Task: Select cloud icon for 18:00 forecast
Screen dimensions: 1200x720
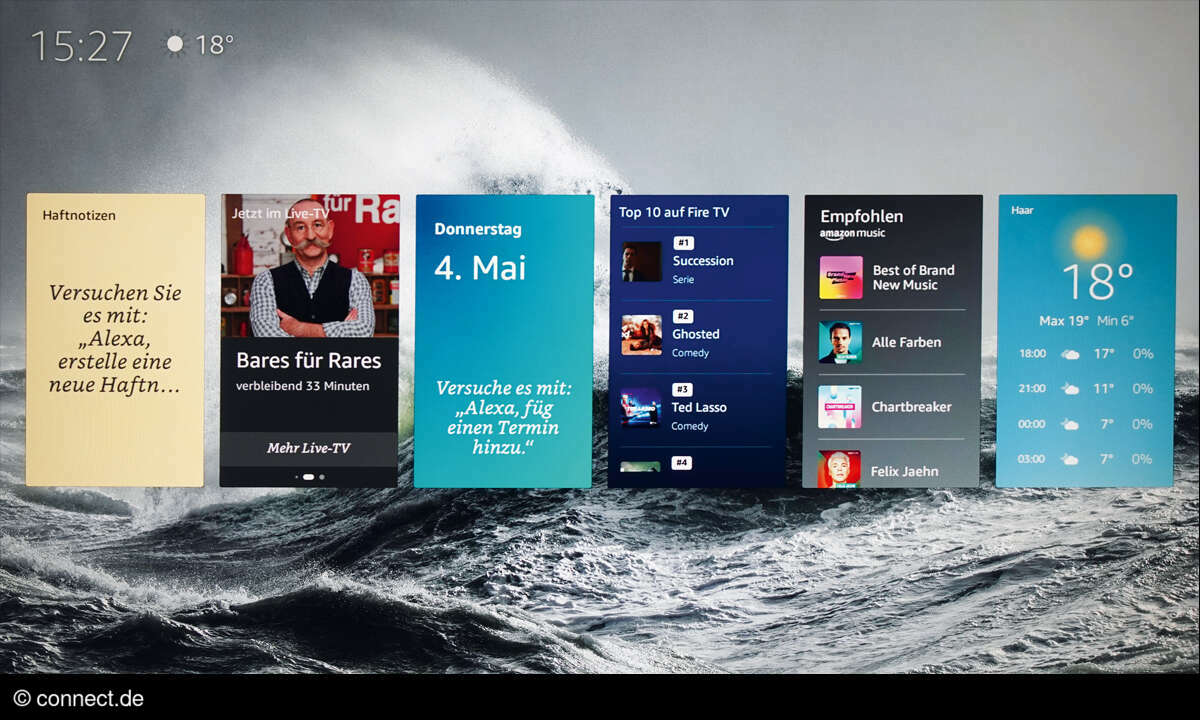Action: coord(1070,354)
